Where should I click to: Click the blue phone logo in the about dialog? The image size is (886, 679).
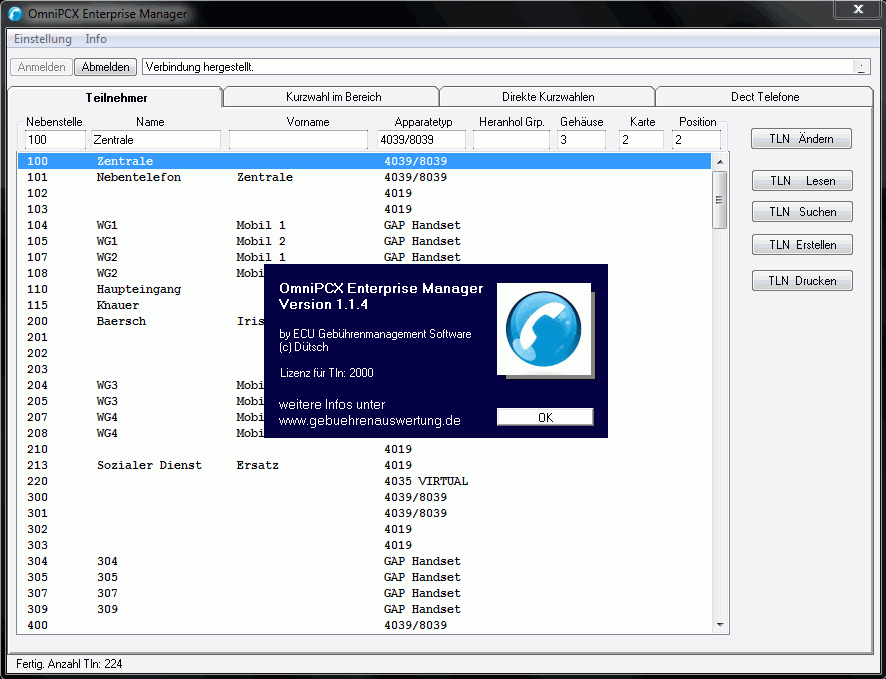point(544,329)
